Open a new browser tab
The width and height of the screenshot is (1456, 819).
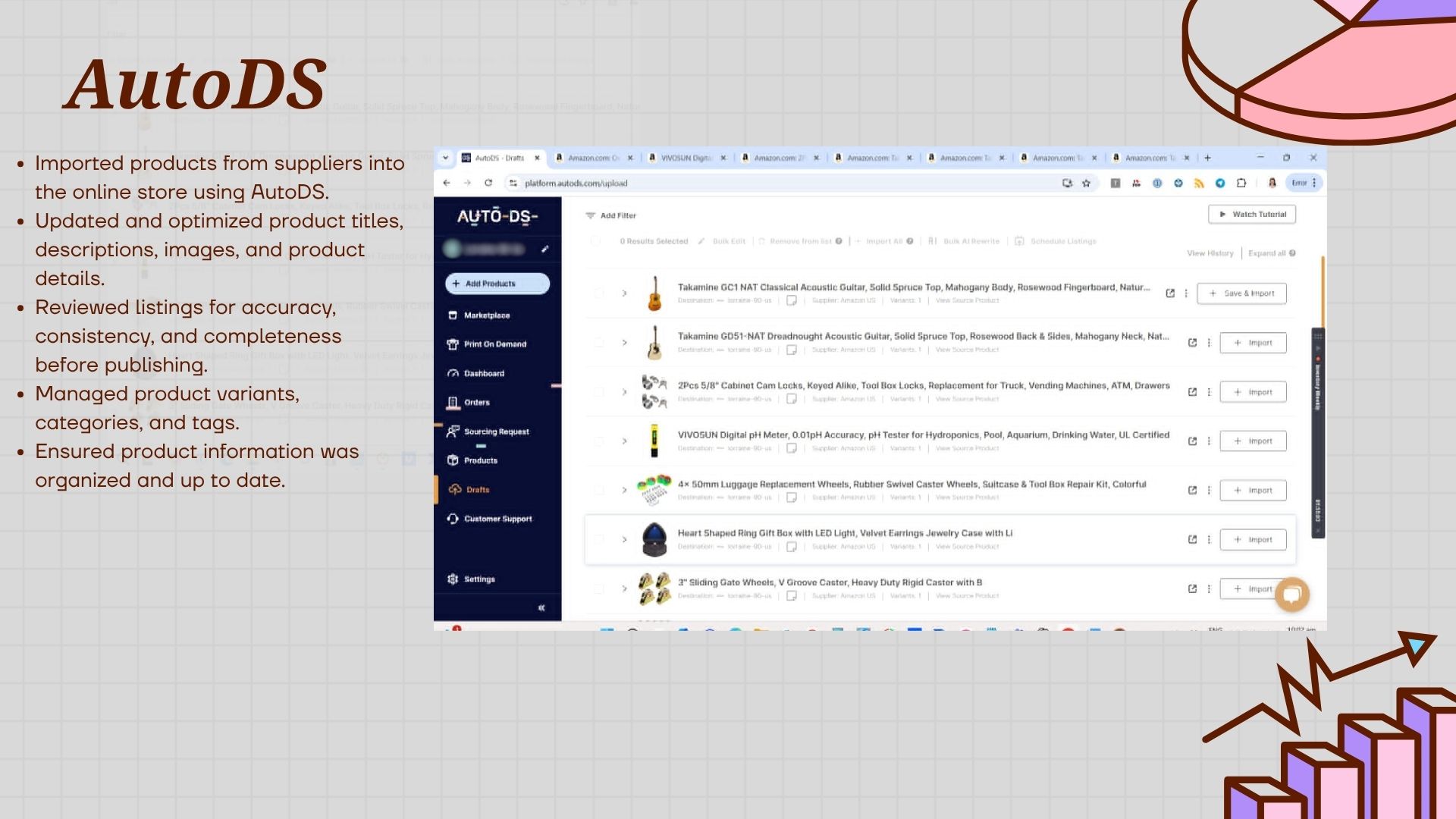click(1207, 158)
